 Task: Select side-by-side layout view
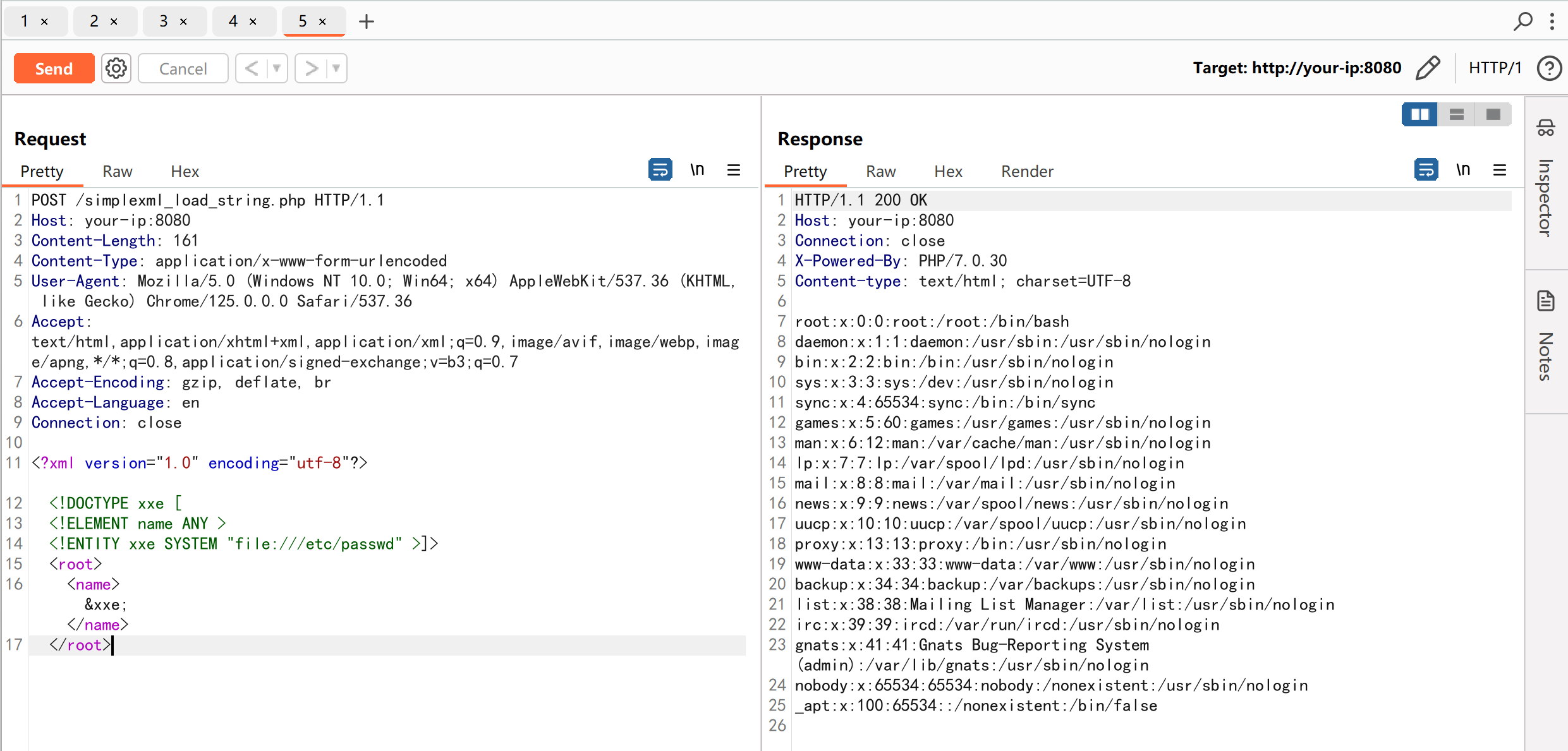[x=1419, y=114]
